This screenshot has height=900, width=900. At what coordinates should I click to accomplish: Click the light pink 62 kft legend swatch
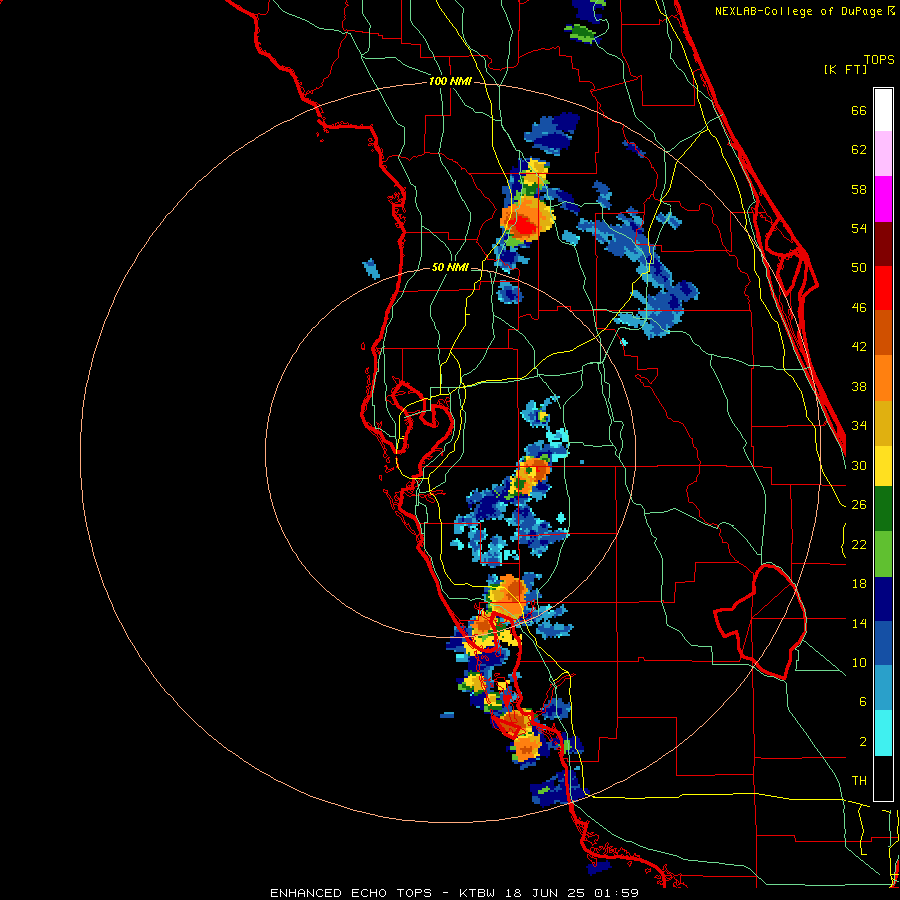pos(883,154)
